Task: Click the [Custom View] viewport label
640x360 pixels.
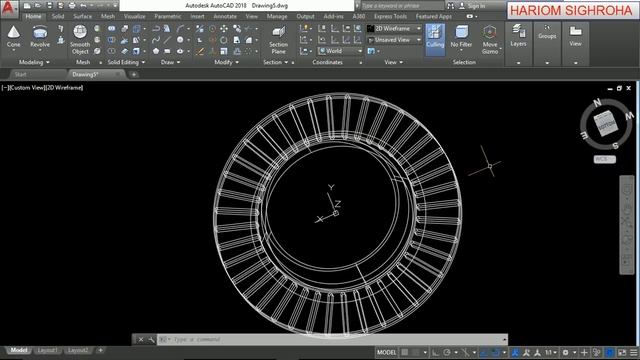Action: 26,87
